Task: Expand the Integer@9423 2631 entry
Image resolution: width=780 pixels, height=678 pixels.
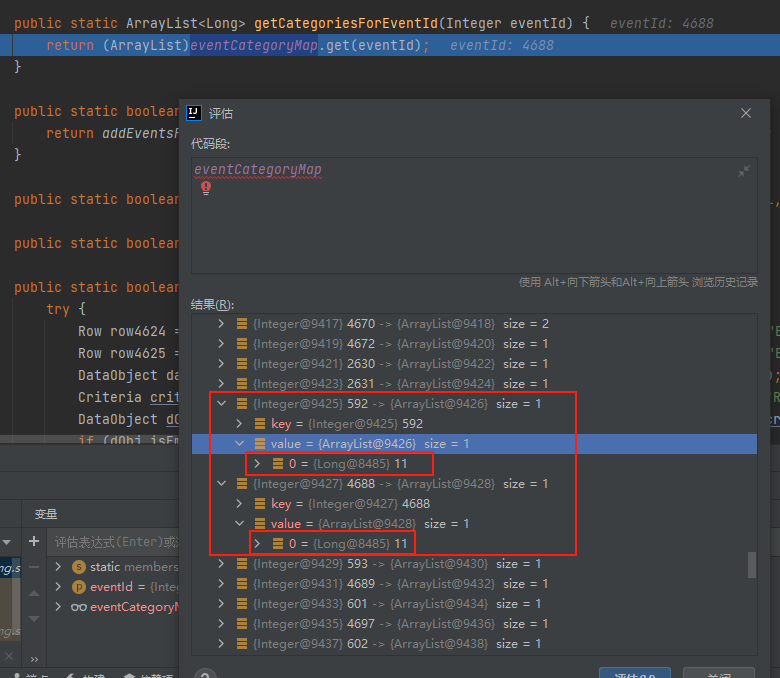Action: click(x=221, y=384)
